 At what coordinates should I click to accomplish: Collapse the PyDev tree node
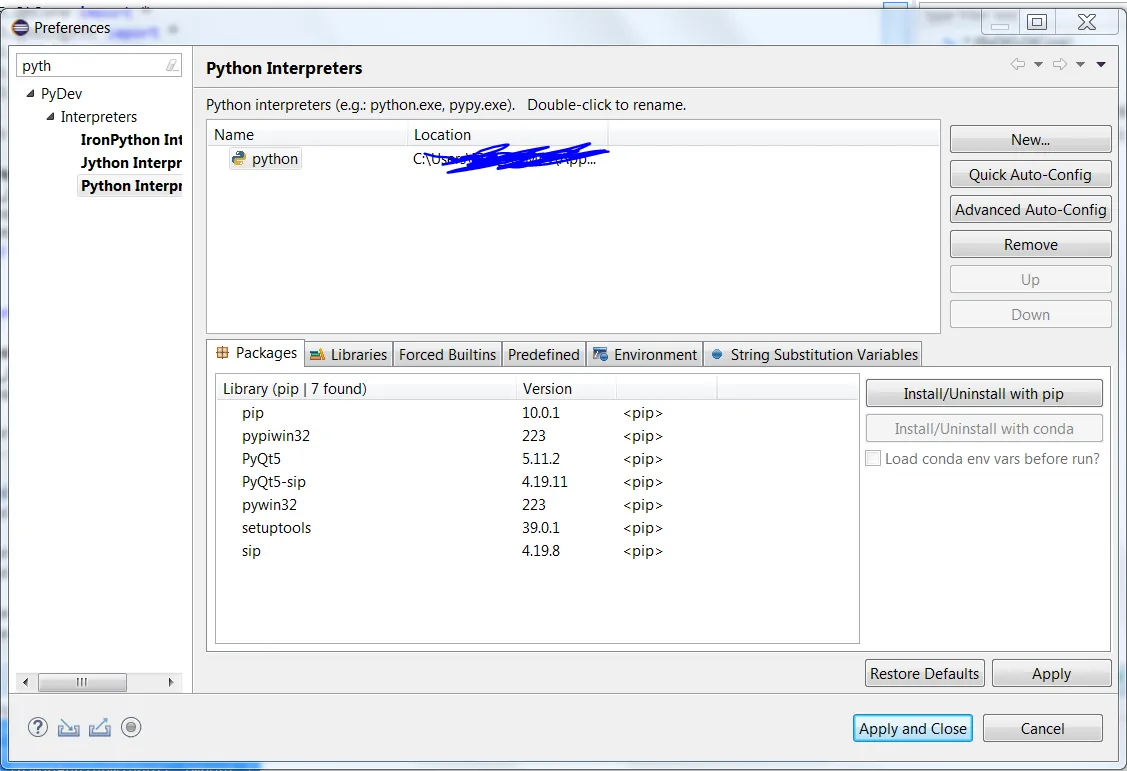30,93
